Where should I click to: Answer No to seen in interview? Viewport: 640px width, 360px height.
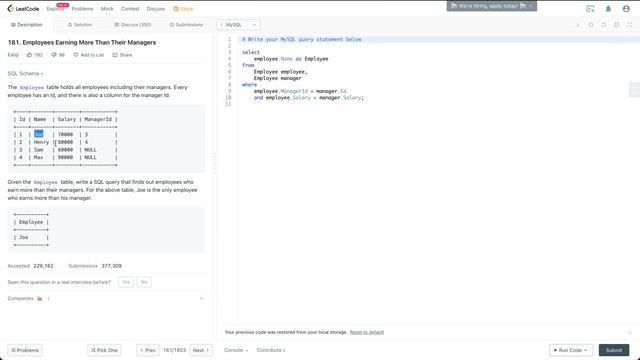[144, 282]
